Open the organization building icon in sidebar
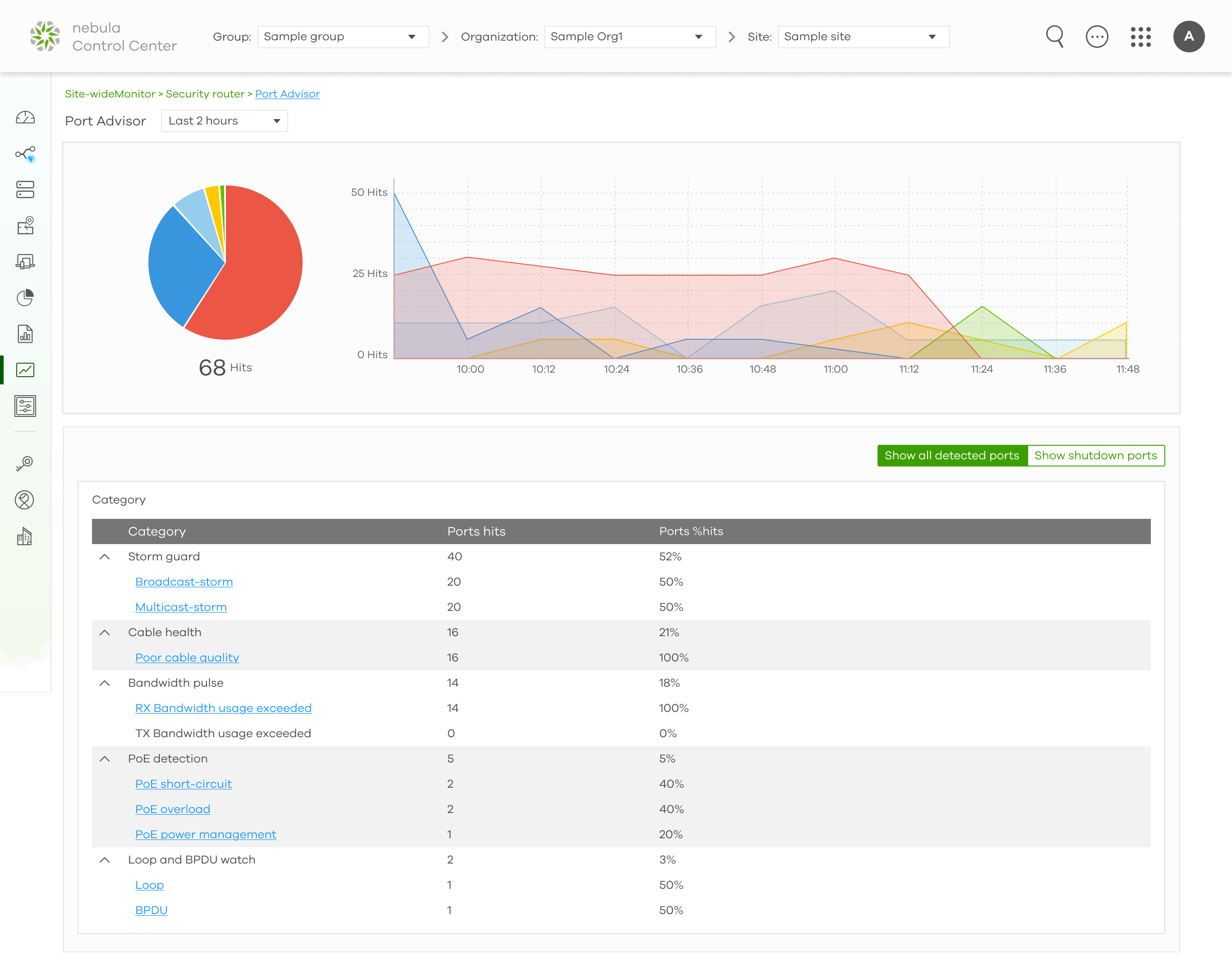Image resolution: width=1232 pixels, height=979 pixels. click(24, 536)
